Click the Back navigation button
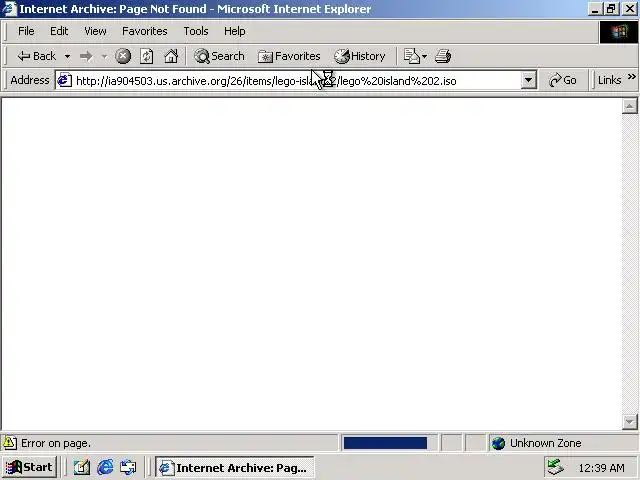Viewport: 640px width, 480px height. (x=36, y=56)
